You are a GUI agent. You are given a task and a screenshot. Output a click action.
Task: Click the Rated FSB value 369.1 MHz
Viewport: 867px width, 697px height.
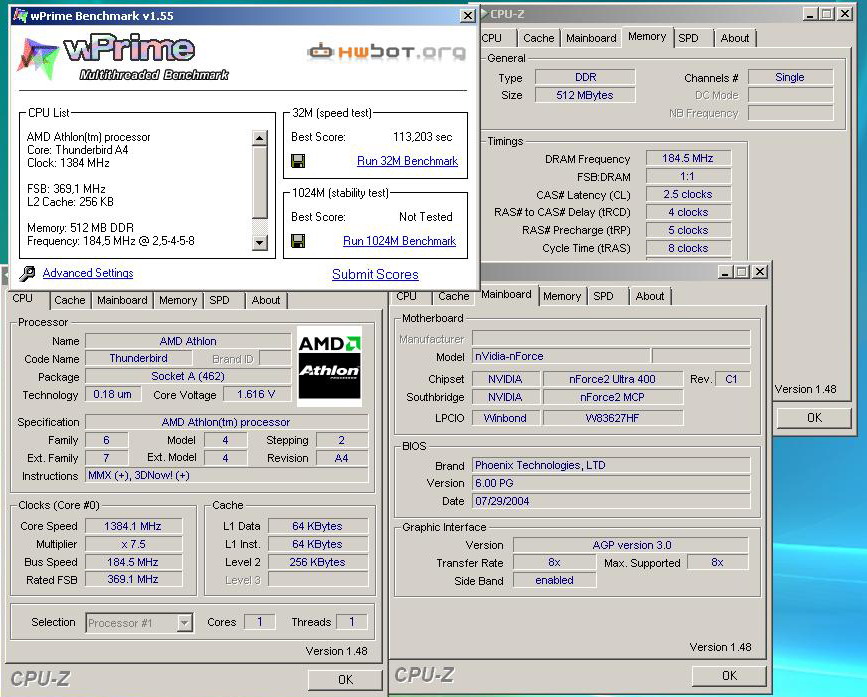point(133,579)
